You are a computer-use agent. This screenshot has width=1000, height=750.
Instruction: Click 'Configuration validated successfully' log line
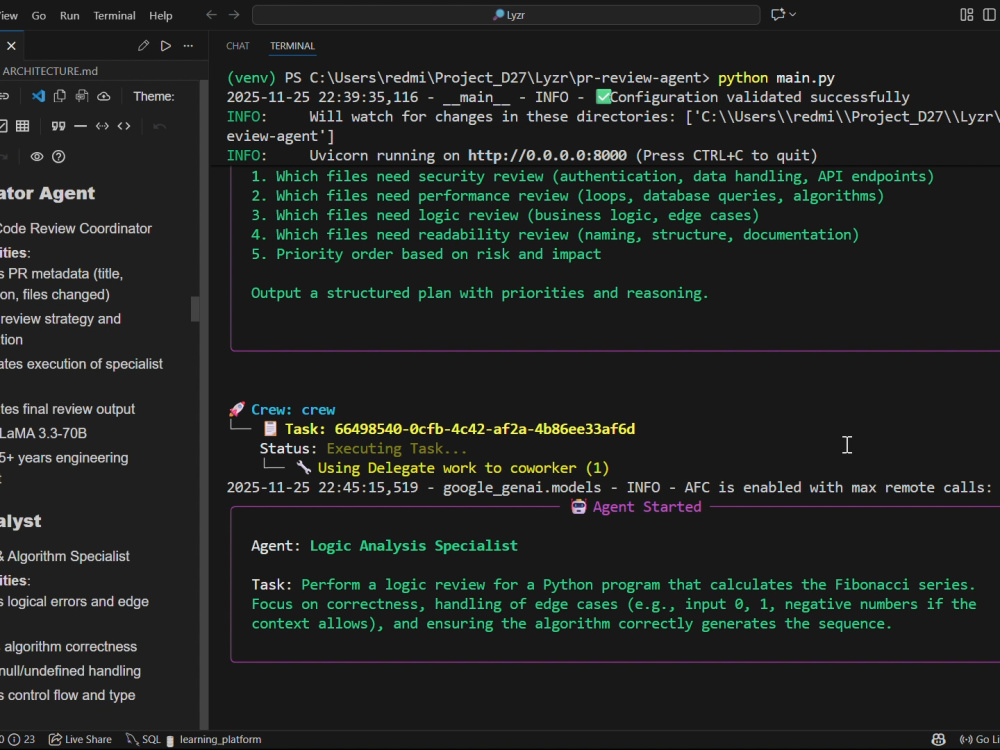coord(760,97)
